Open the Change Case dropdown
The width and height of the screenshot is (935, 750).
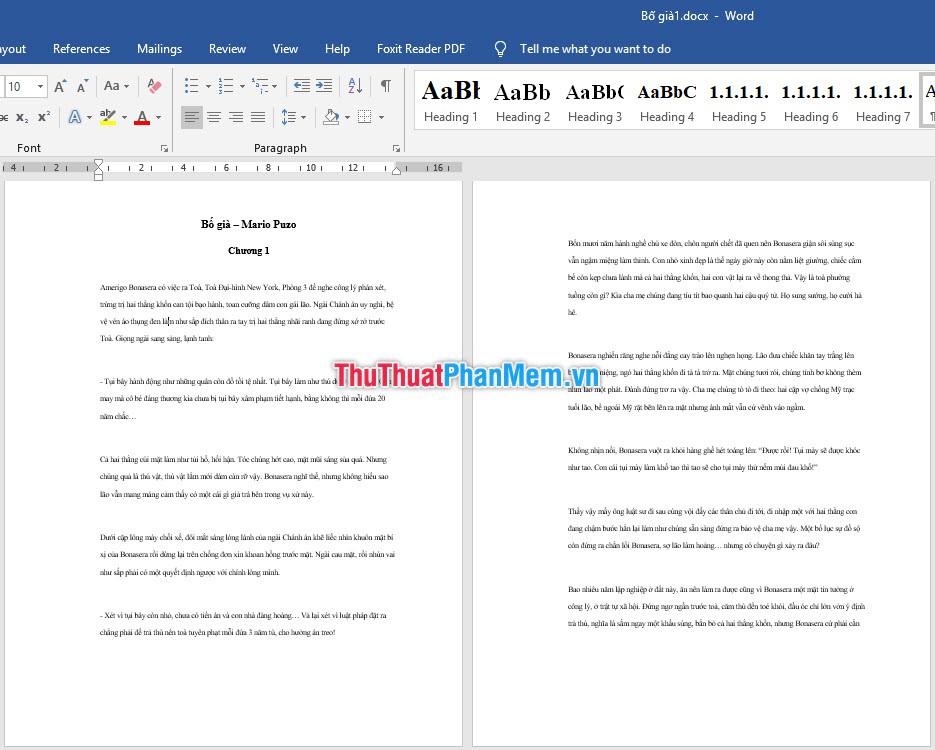coord(112,87)
